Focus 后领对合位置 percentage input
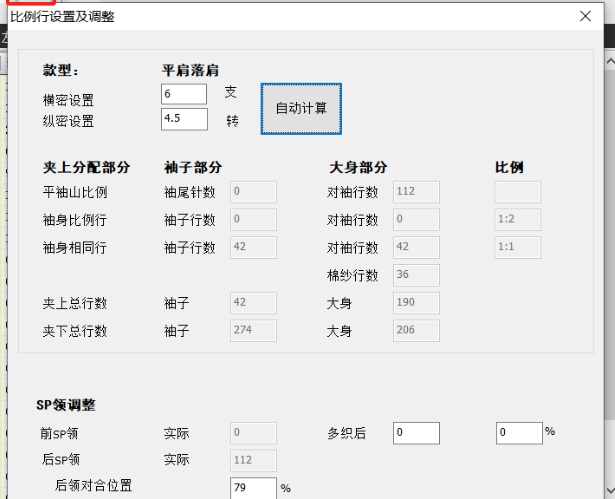 [x=253, y=488]
